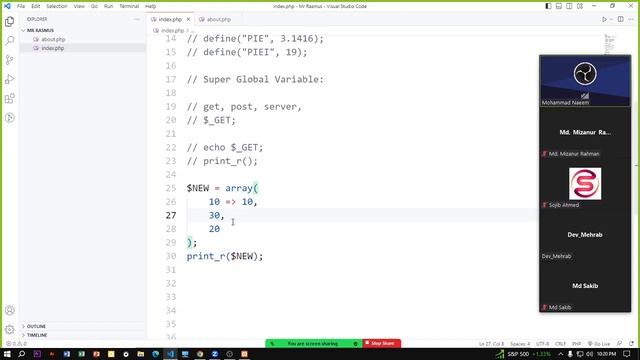Open the View menu
The image size is (640, 360).
[79, 6]
